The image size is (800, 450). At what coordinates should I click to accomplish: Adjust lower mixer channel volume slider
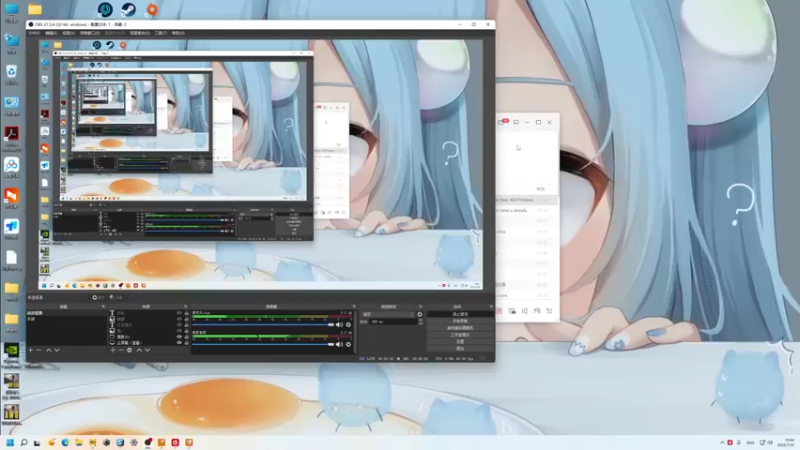(x=263, y=344)
